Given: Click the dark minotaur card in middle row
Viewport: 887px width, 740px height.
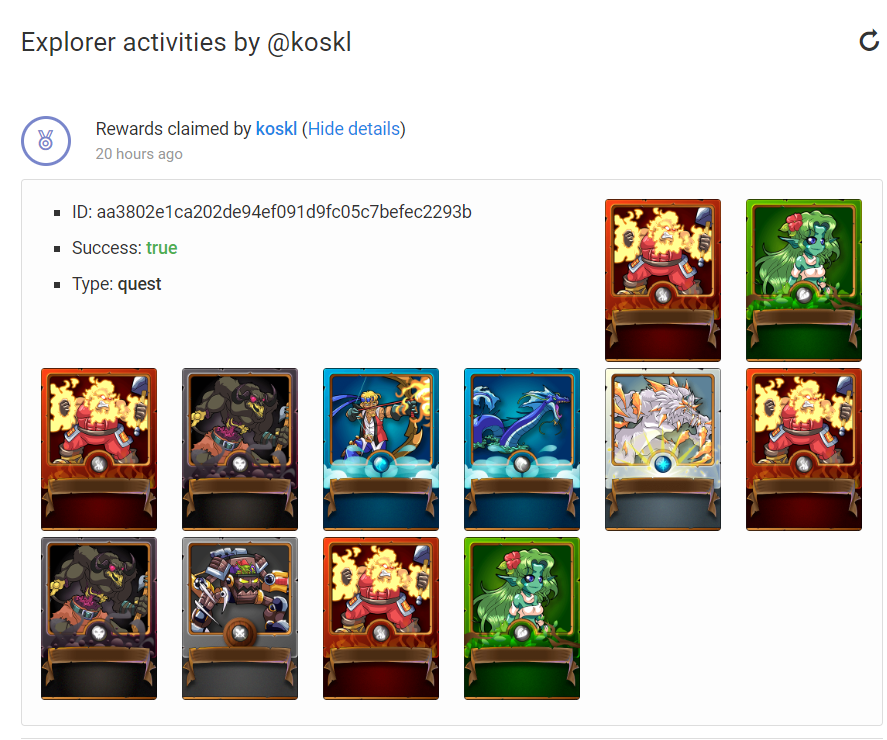Looking at the screenshot, I should [x=240, y=449].
